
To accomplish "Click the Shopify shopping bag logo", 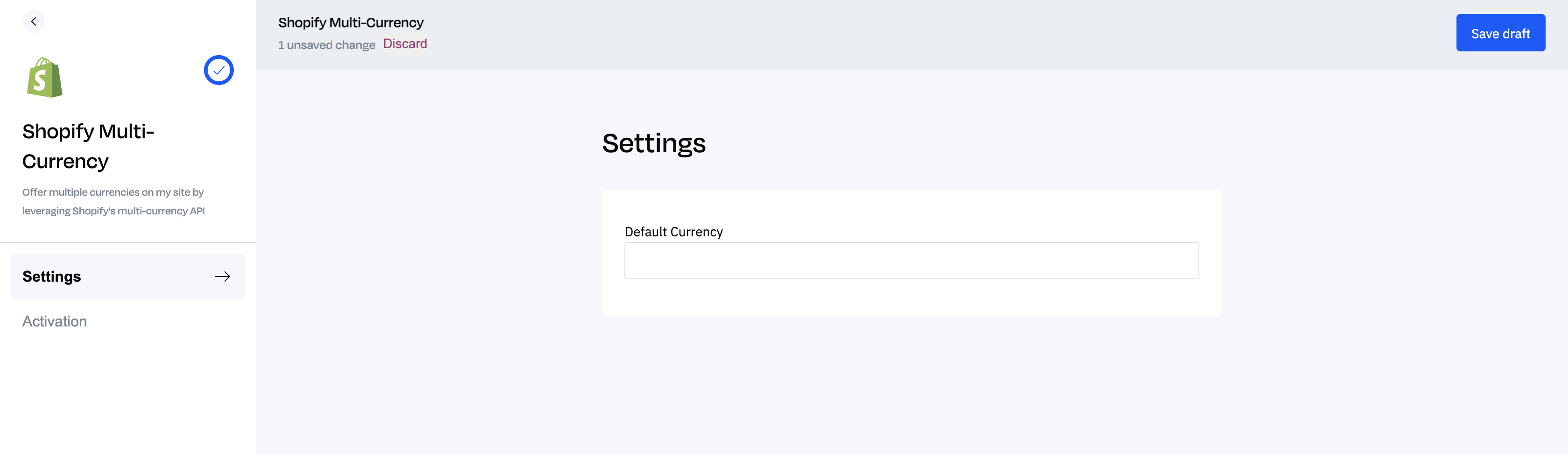I will tap(44, 78).
